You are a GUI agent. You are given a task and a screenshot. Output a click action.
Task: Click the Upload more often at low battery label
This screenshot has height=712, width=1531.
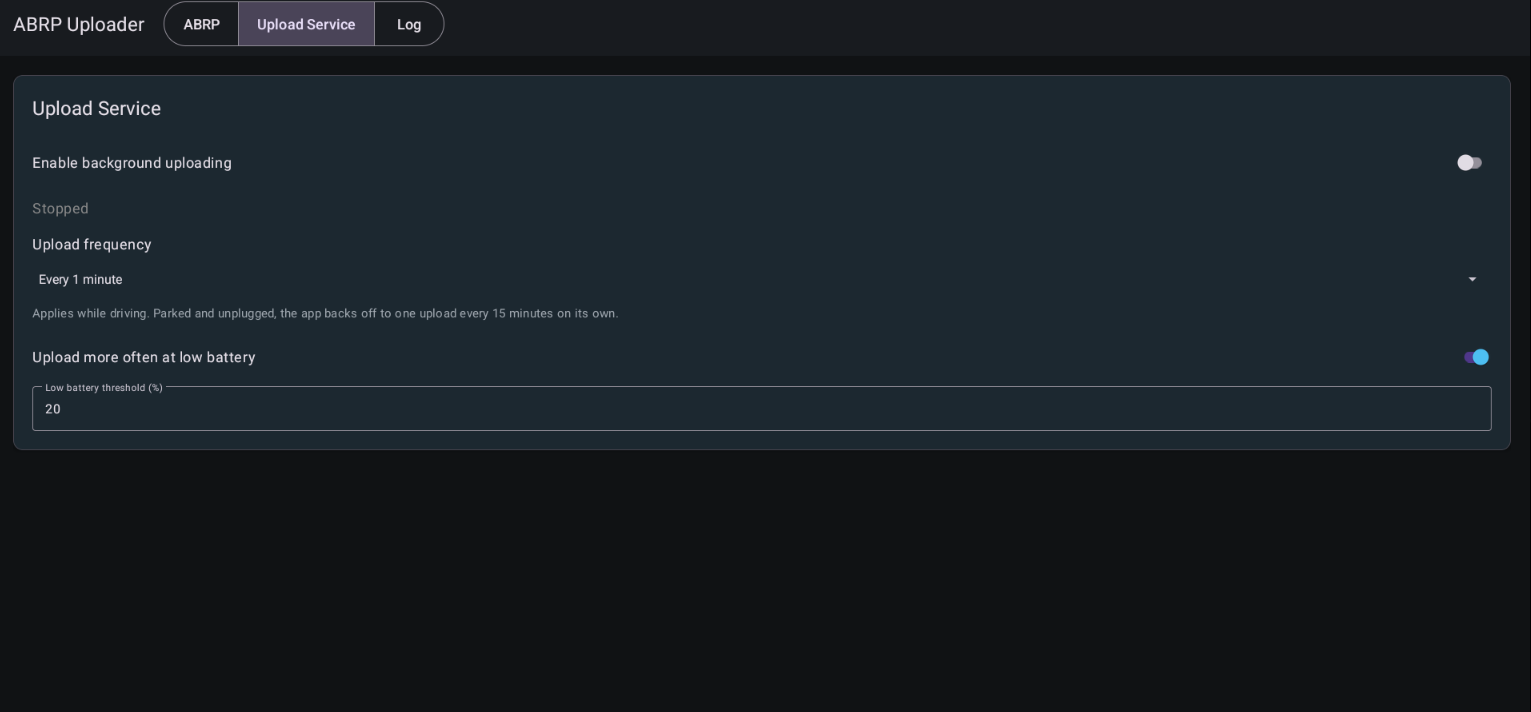click(x=144, y=357)
